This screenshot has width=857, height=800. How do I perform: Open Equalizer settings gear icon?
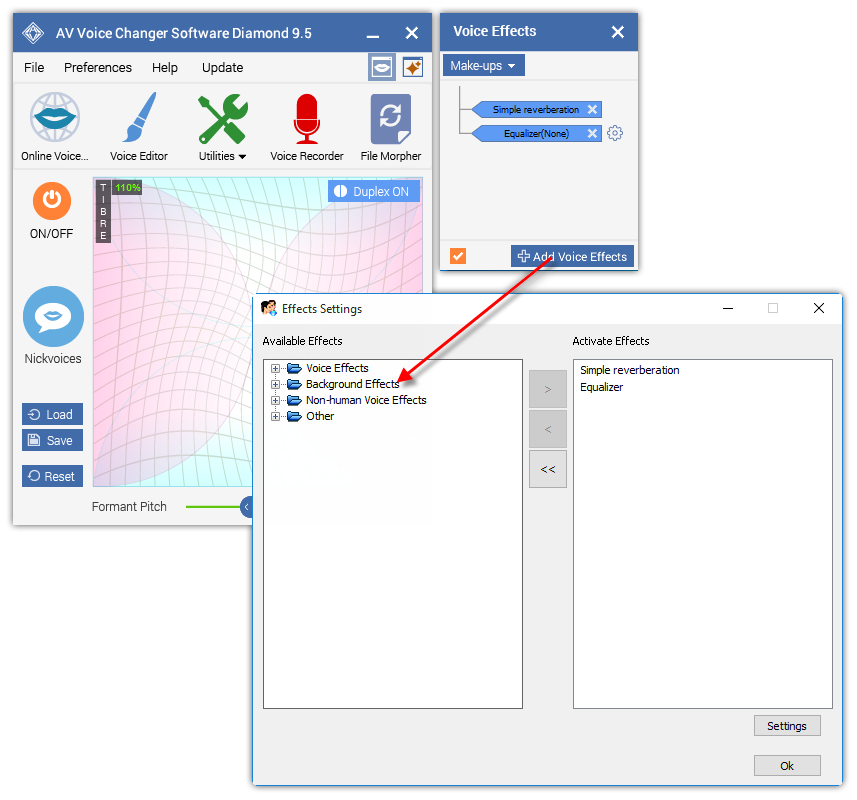[x=615, y=133]
